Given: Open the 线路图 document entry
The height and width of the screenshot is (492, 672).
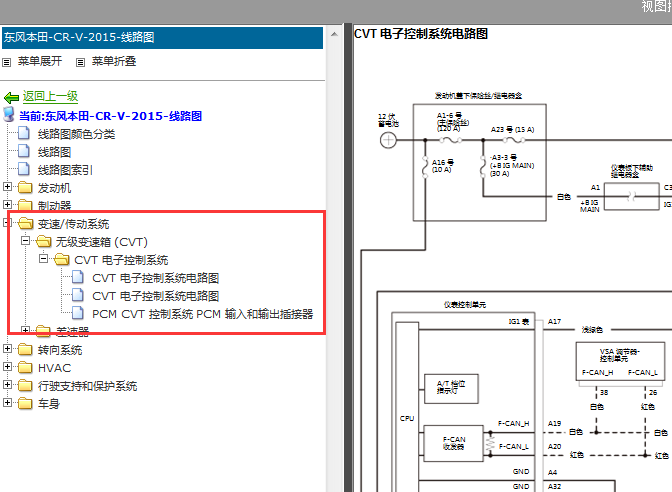Looking at the screenshot, I should (54, 152).
